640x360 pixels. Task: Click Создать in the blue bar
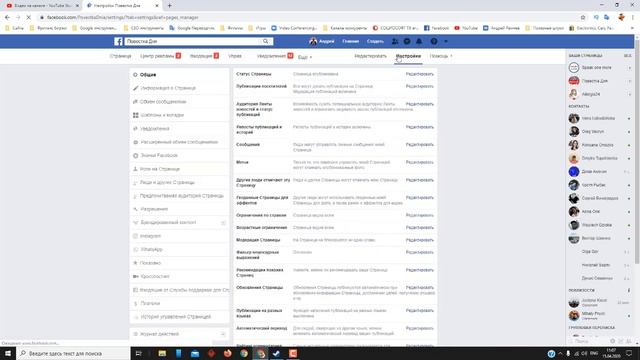coord(375,41)
